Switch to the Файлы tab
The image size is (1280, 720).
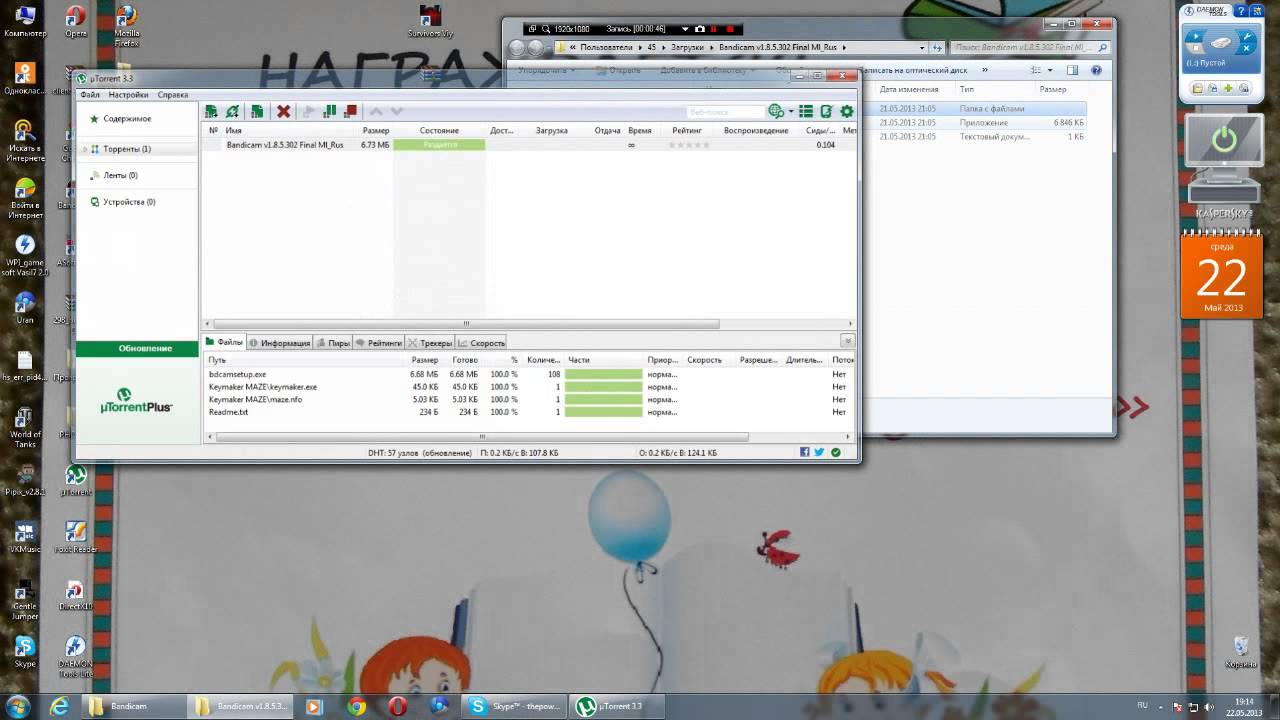click(x=224, y=343)
